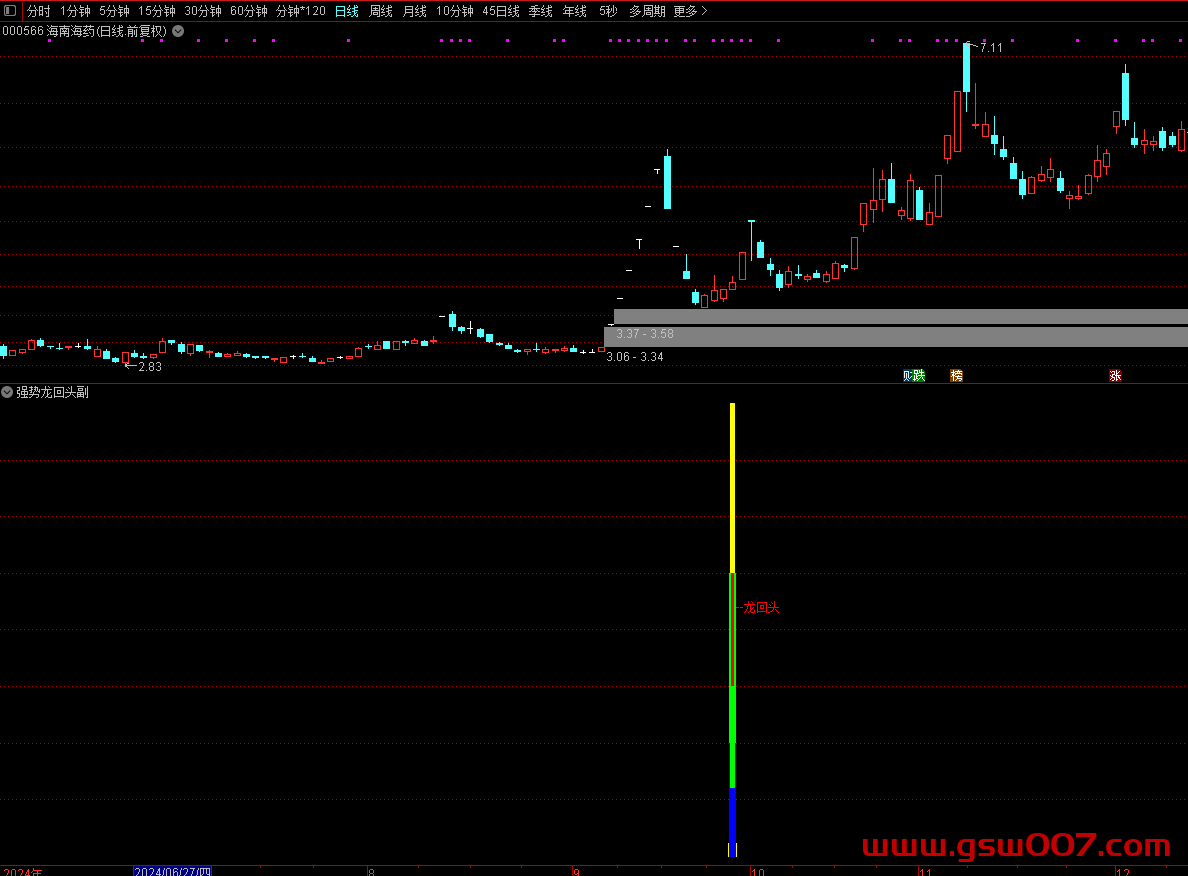Expand the 更多 periods menu
The image size is (1188, 876).
point(690,11)
